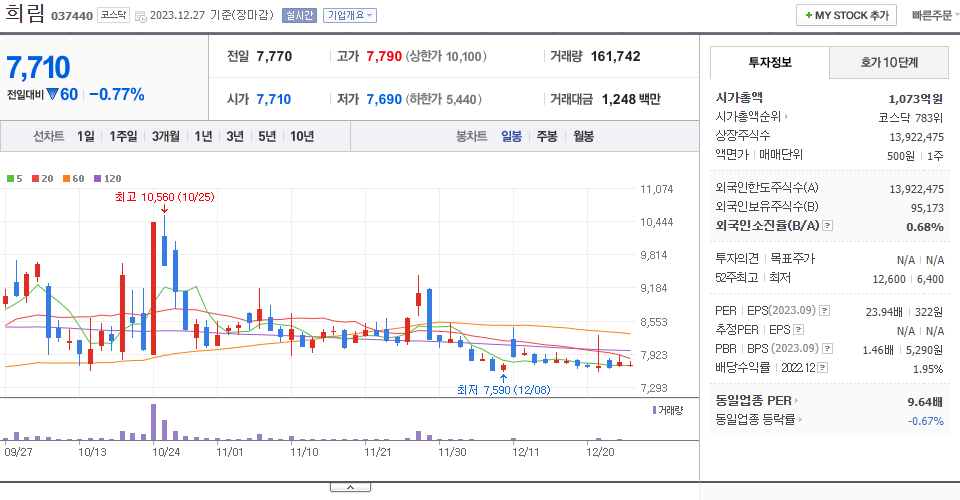Click the 실시간 real-time button
Screen dimensions: 960x500
pyautogui.click(x=299, y=15)
